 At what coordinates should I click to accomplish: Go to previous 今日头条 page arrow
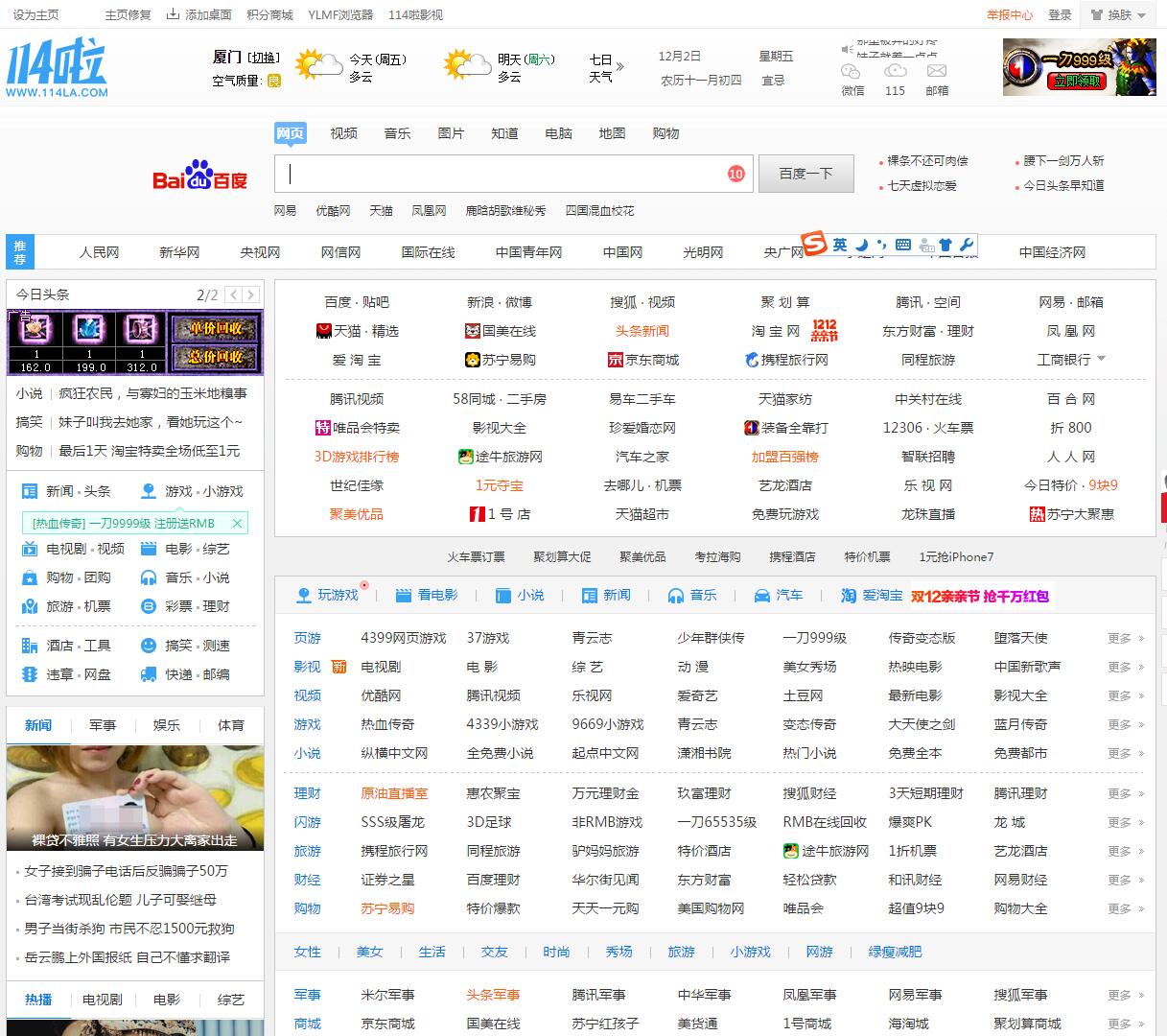coord(232,294)
